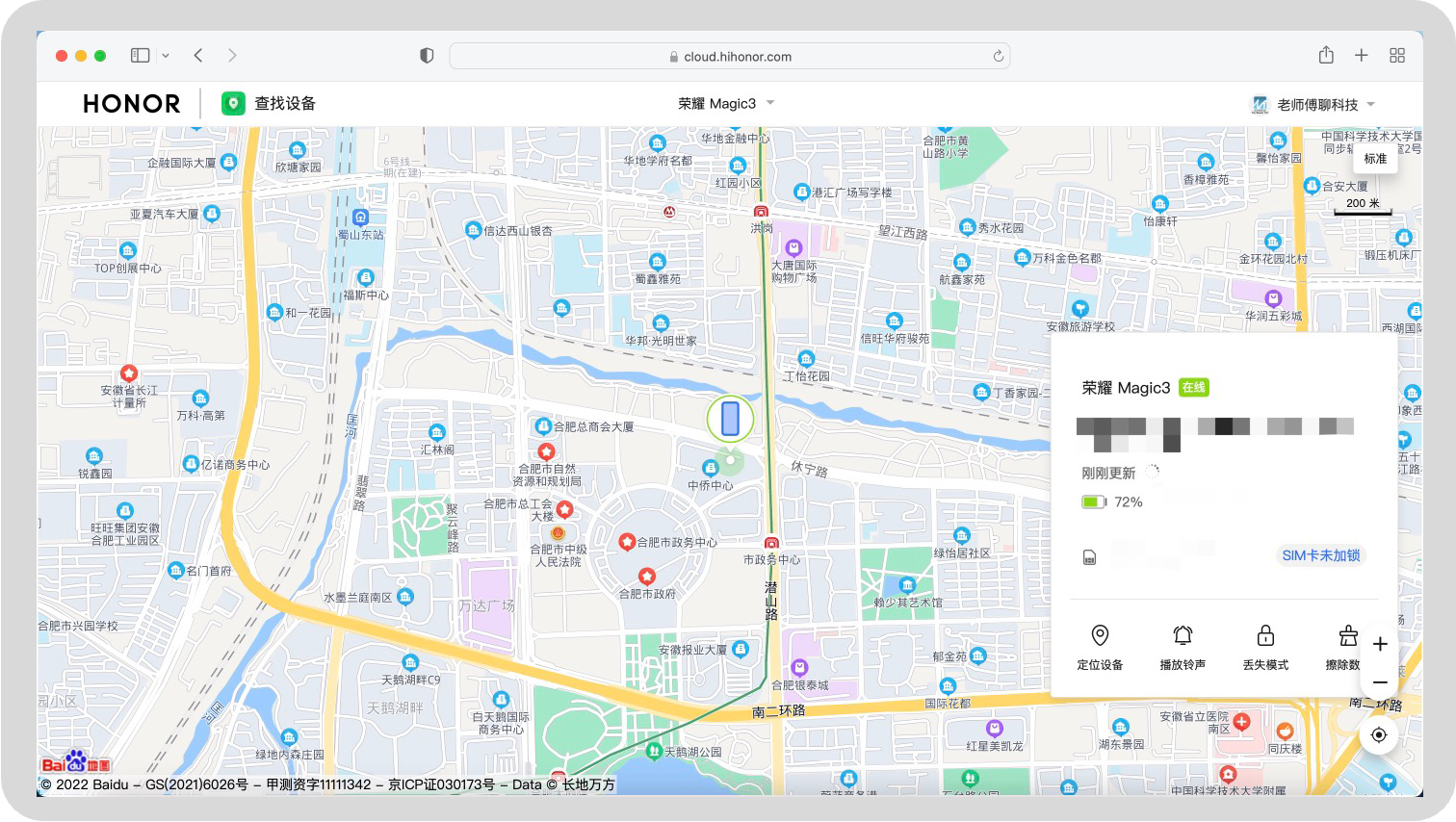
Task: Click the 信达西山银杏 map marker
Action: (473, 230)
